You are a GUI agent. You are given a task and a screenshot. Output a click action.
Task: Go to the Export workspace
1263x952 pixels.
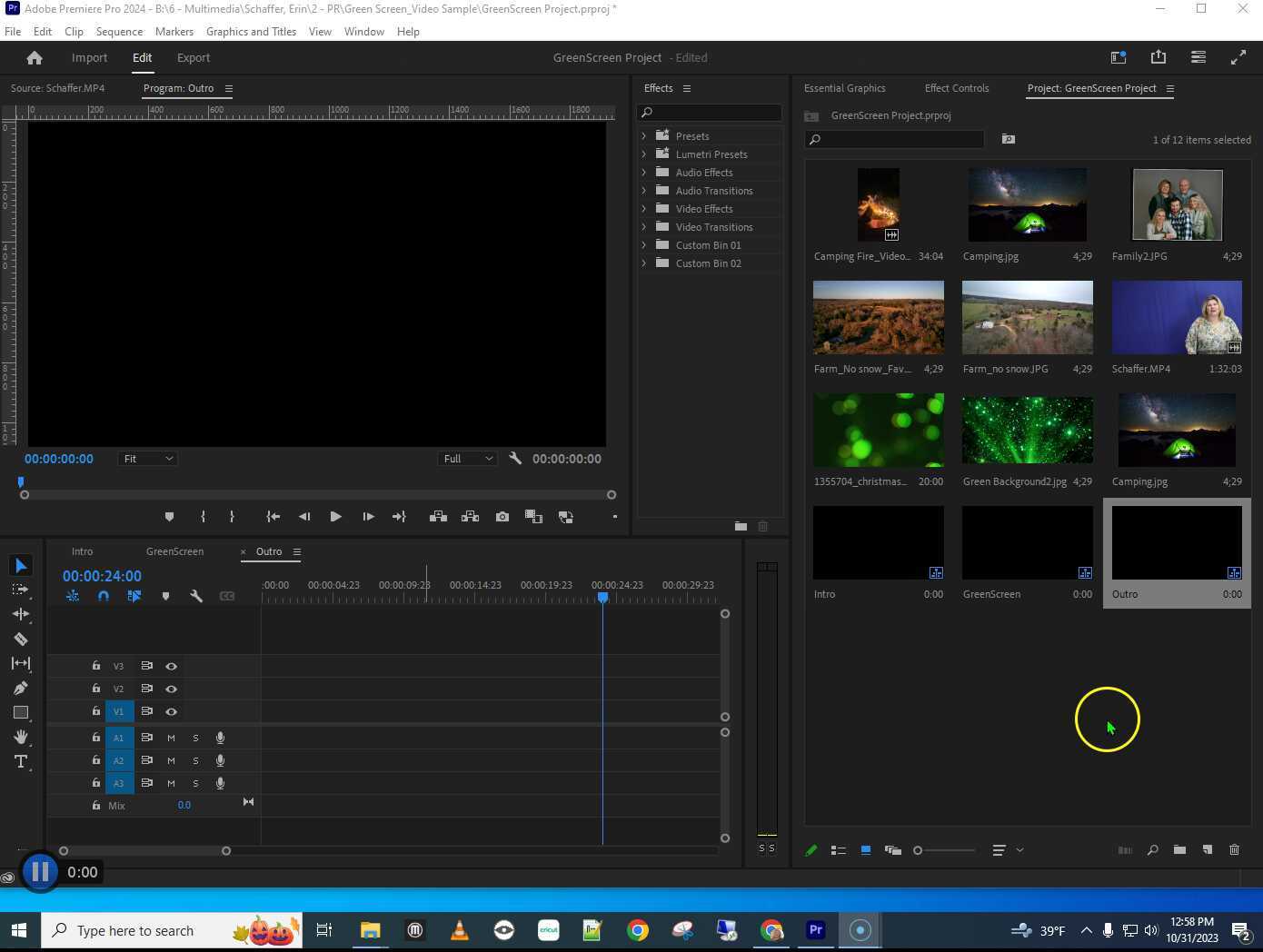pyautogui.click(x=194, y=57)
